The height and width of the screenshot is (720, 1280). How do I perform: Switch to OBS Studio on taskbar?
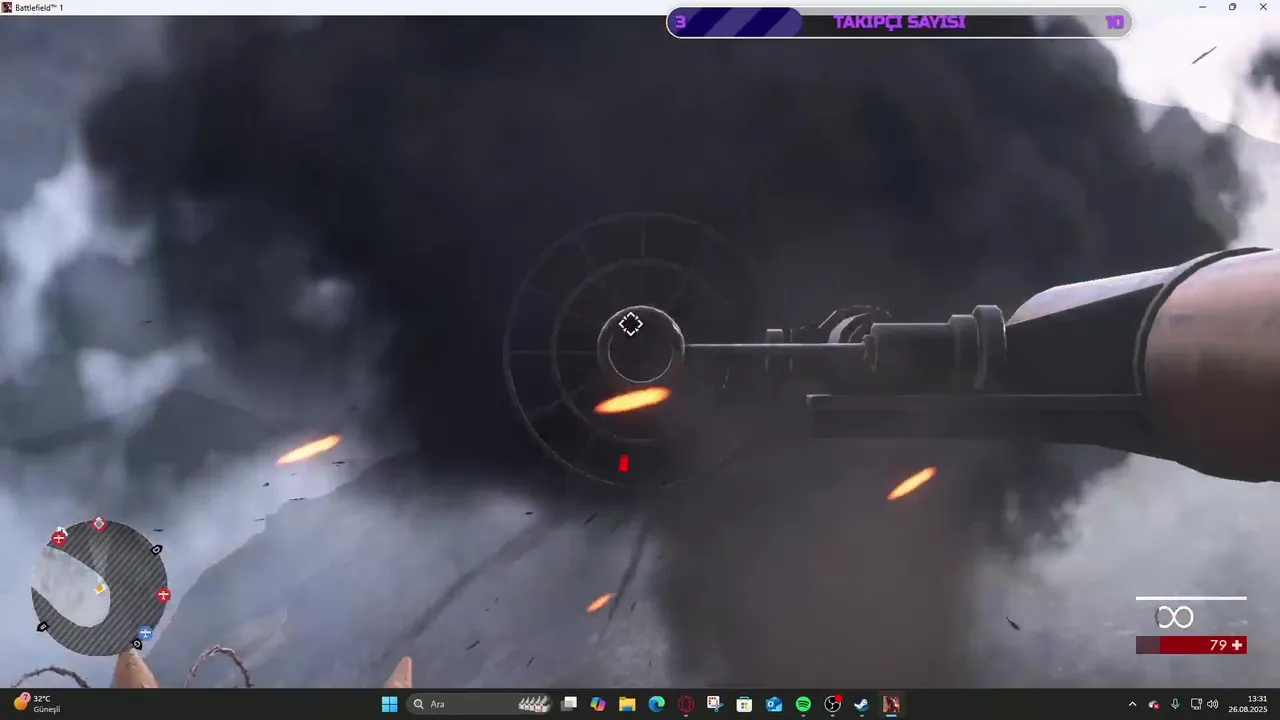pos(832,704)
